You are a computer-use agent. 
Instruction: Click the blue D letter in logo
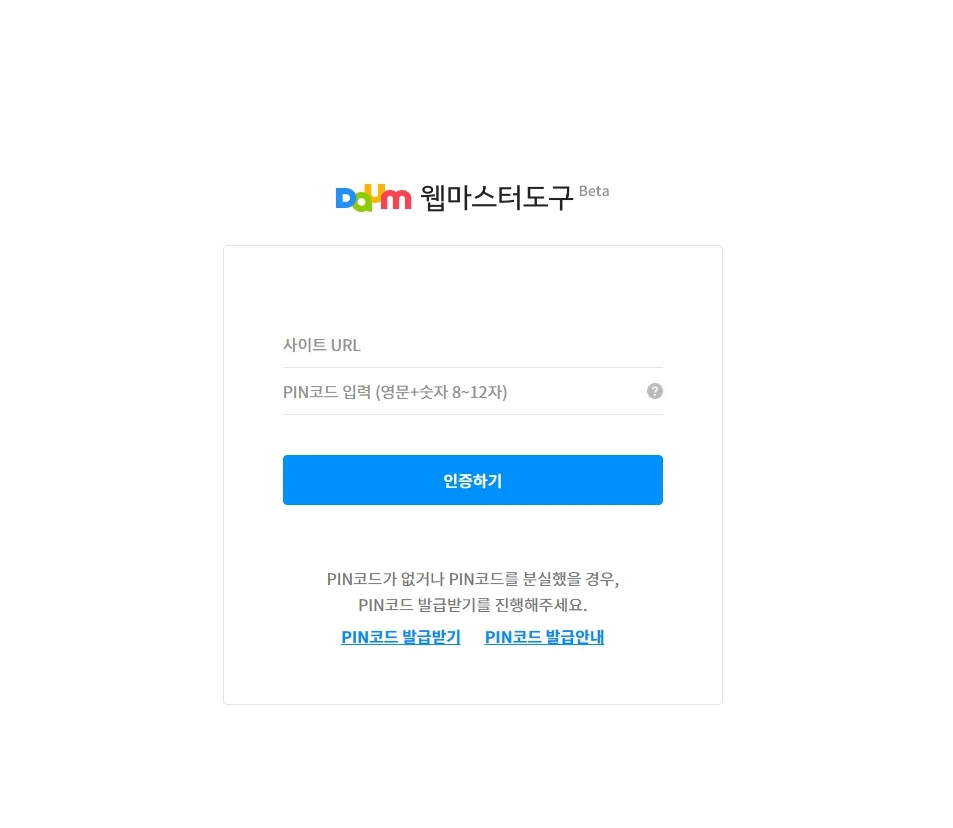[x=345, y=199]
